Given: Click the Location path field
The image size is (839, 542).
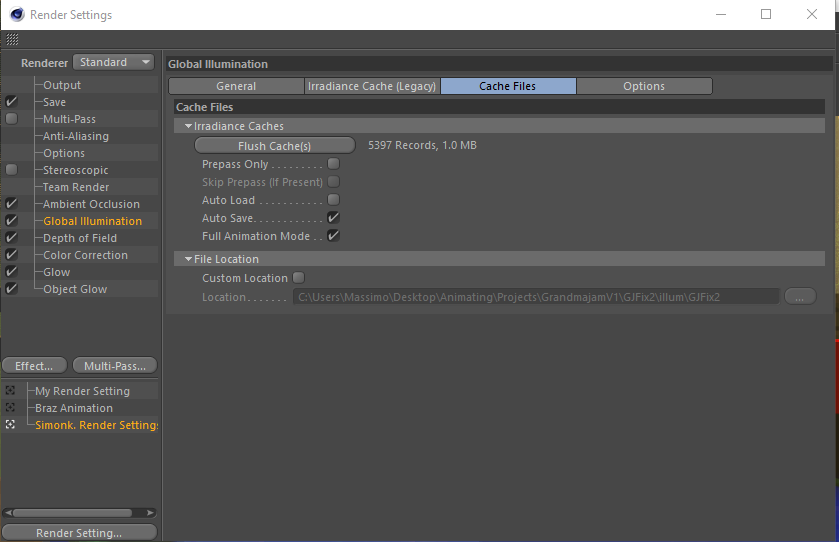Looking at the screenshot, I should click(536, 297).
